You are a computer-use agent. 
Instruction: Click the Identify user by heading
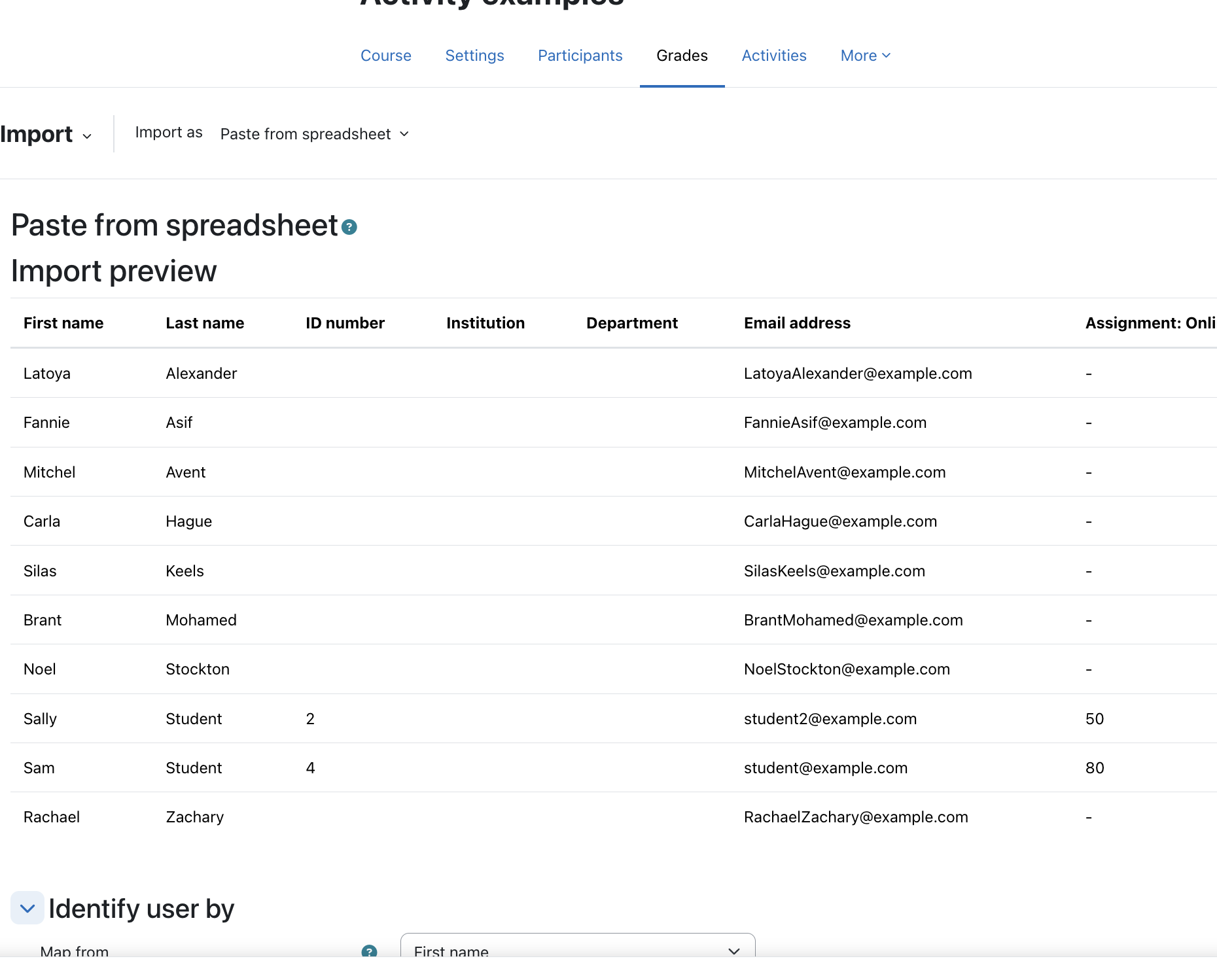click(x=141, y=909)
